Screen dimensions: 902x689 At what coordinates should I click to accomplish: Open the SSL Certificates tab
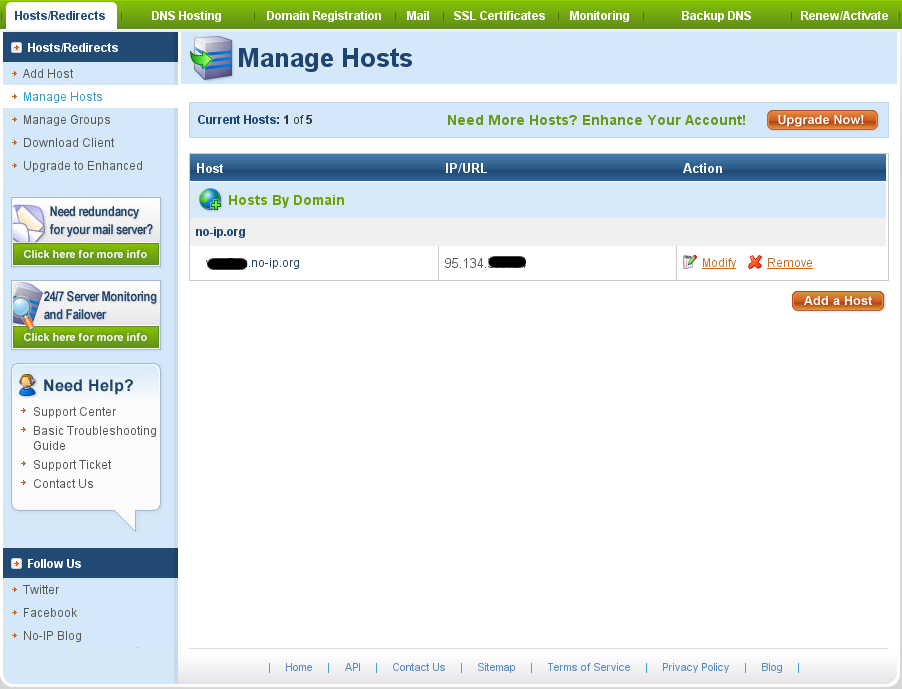[499, 16]
